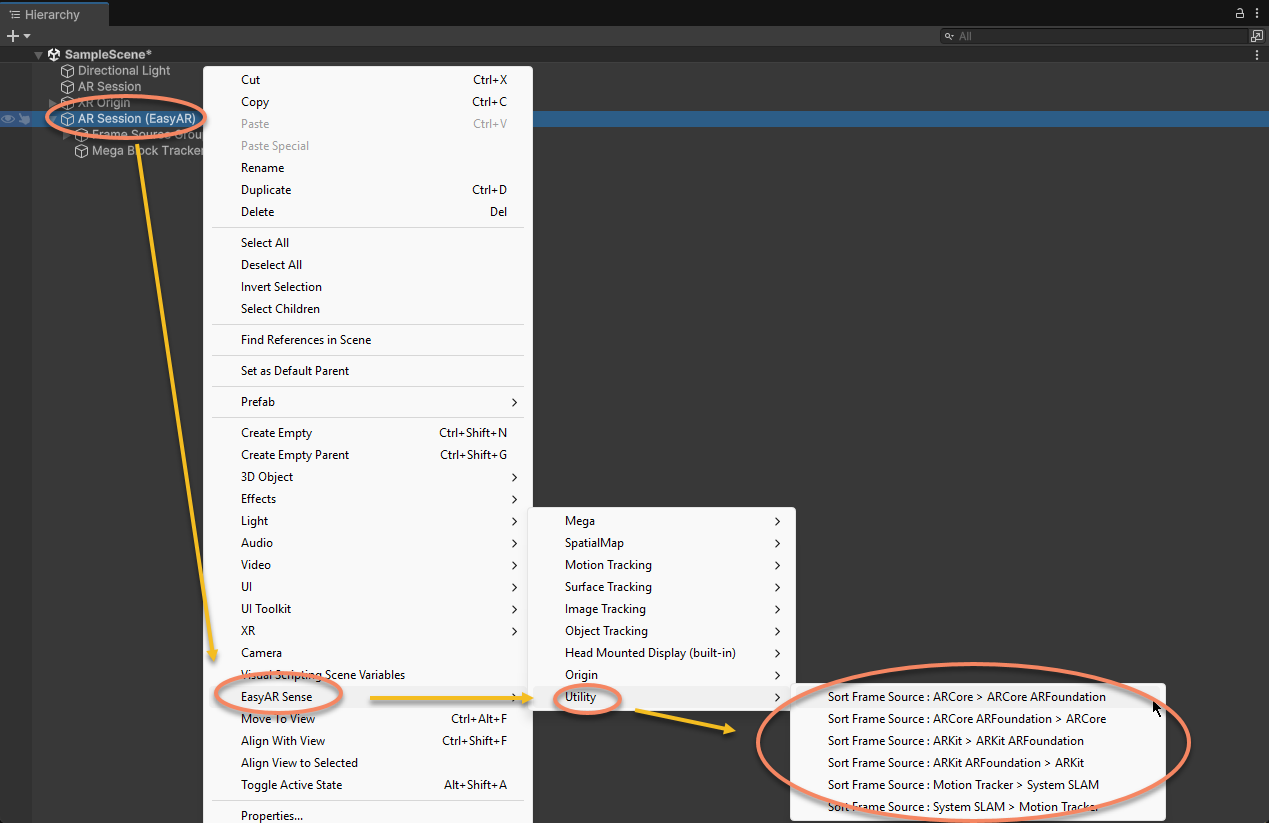Open the UI Toolkit submenu
1269x823 pixels.
[368, 609]
